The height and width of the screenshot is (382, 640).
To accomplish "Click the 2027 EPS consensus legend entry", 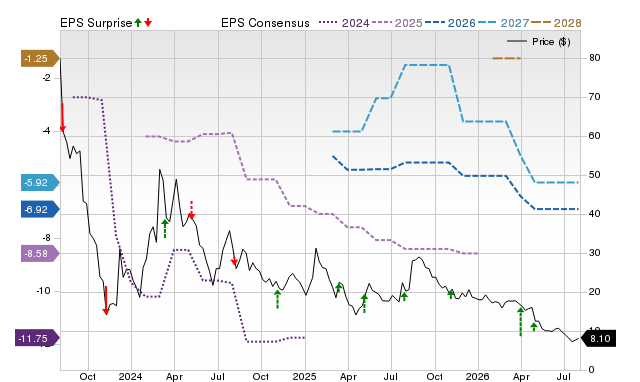I will pyautogui.click(x=503, y=23).
